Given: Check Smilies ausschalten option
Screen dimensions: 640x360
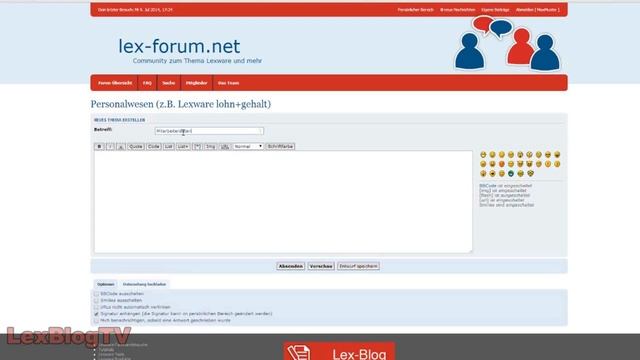Looking at the screenshot, I should [96, 300].
